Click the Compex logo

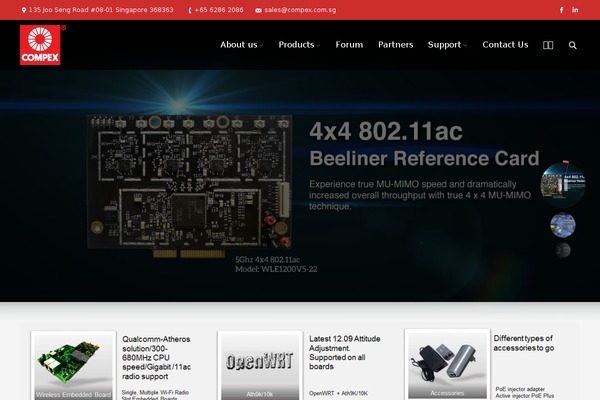pyautogui.click(x=40, y=45)
